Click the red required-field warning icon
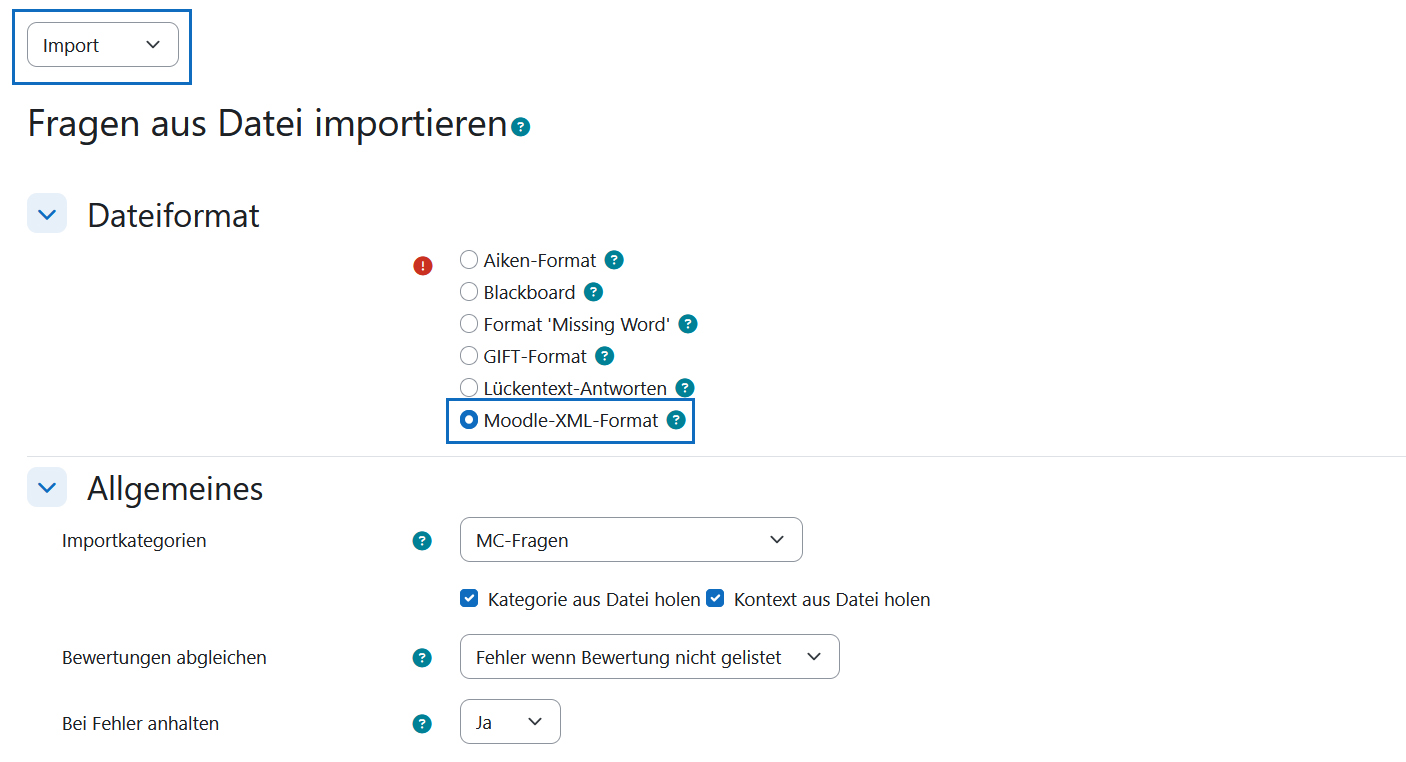This screenshot has width=1406, height=762. tap(423, 265)
